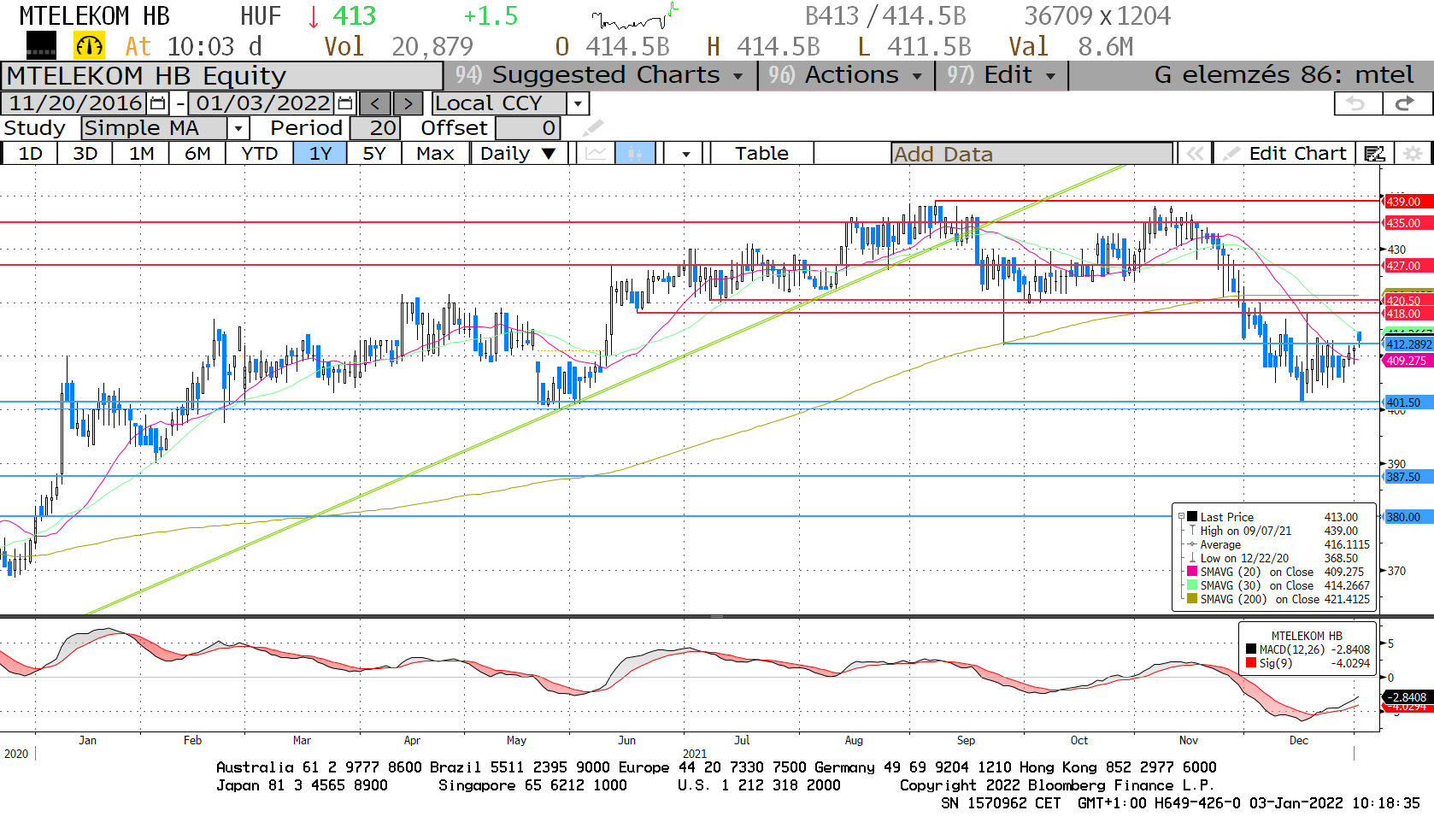
Task: Click the 439.00 red price level label
Action: point(1406,202)
